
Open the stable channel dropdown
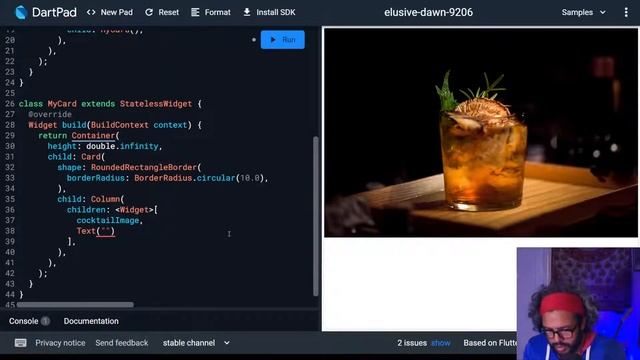click(196, 343)
